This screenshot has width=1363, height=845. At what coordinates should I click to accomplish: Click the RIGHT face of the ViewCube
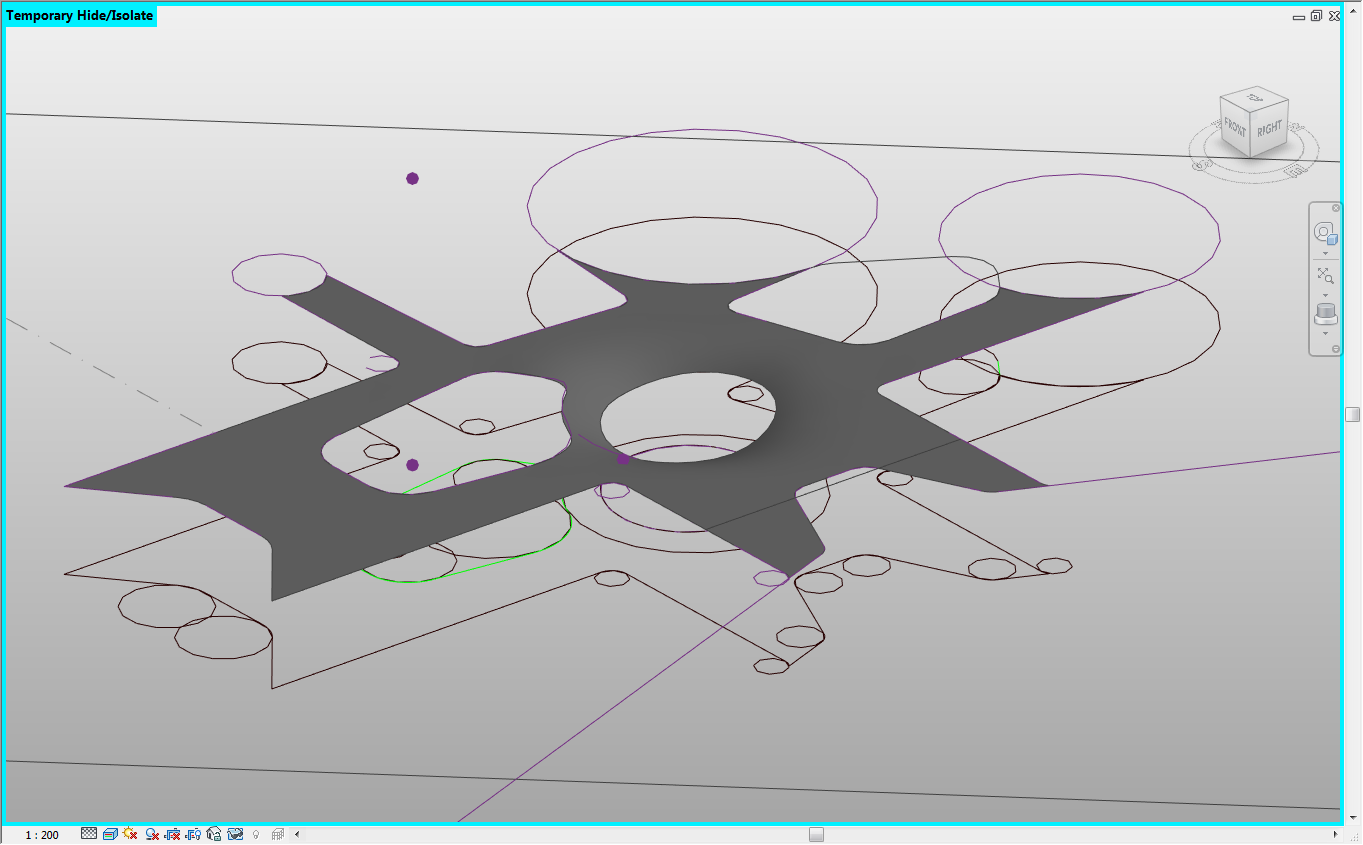point(1269,128)
